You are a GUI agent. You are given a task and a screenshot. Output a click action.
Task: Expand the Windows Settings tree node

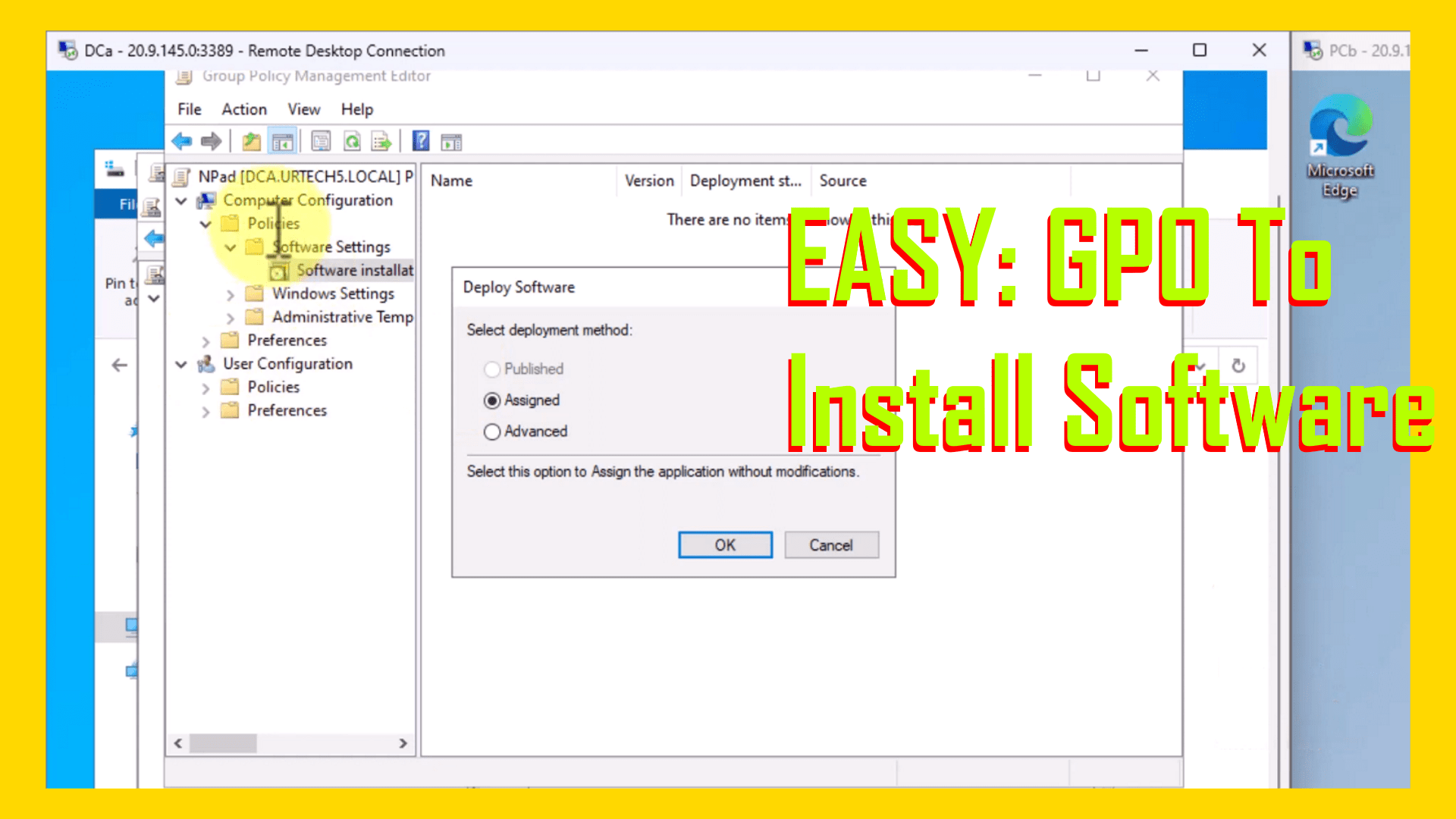pyautogui.click(x=231, y=294)
